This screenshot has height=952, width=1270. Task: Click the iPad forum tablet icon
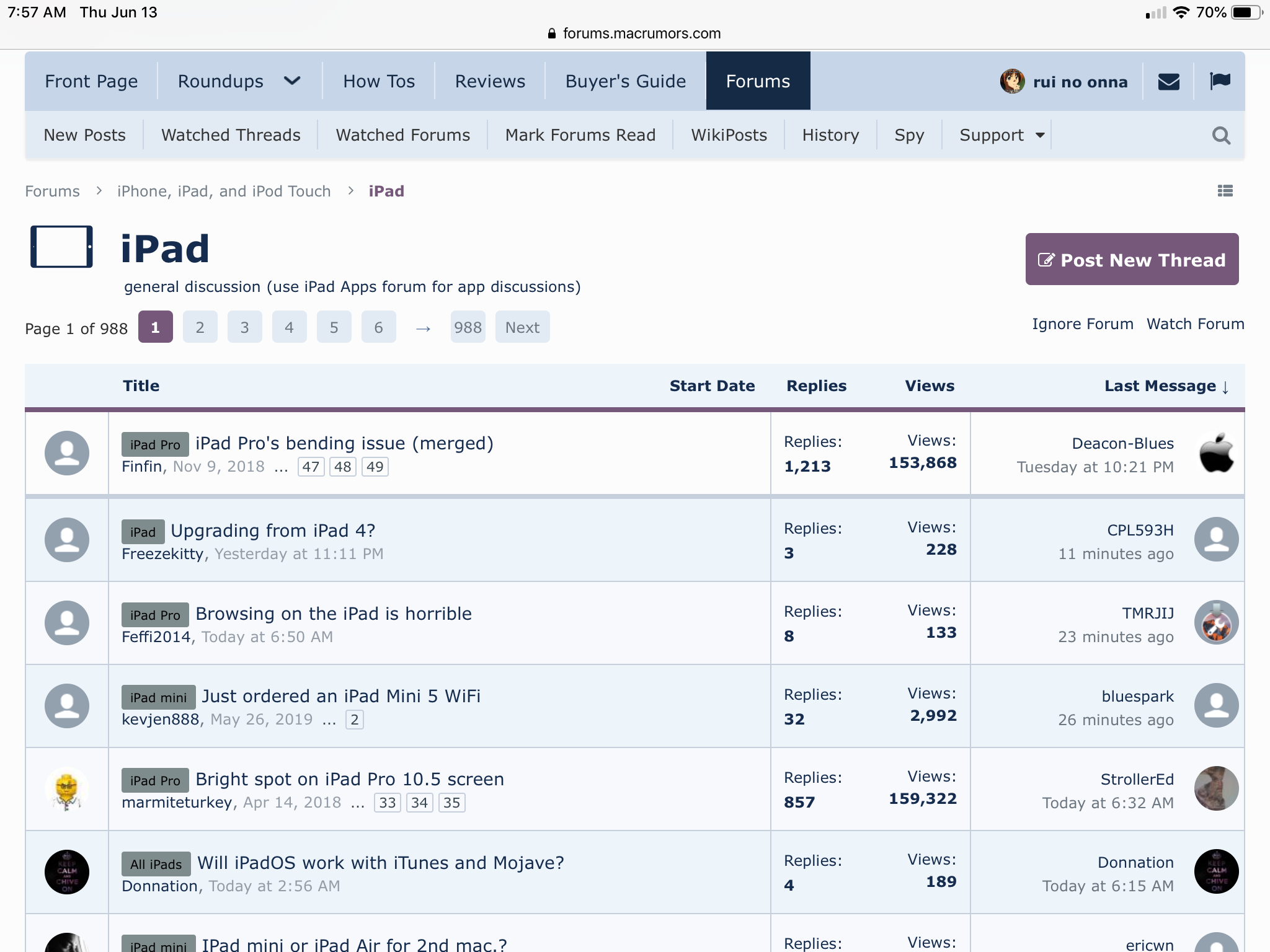click(x=61, y=247)
